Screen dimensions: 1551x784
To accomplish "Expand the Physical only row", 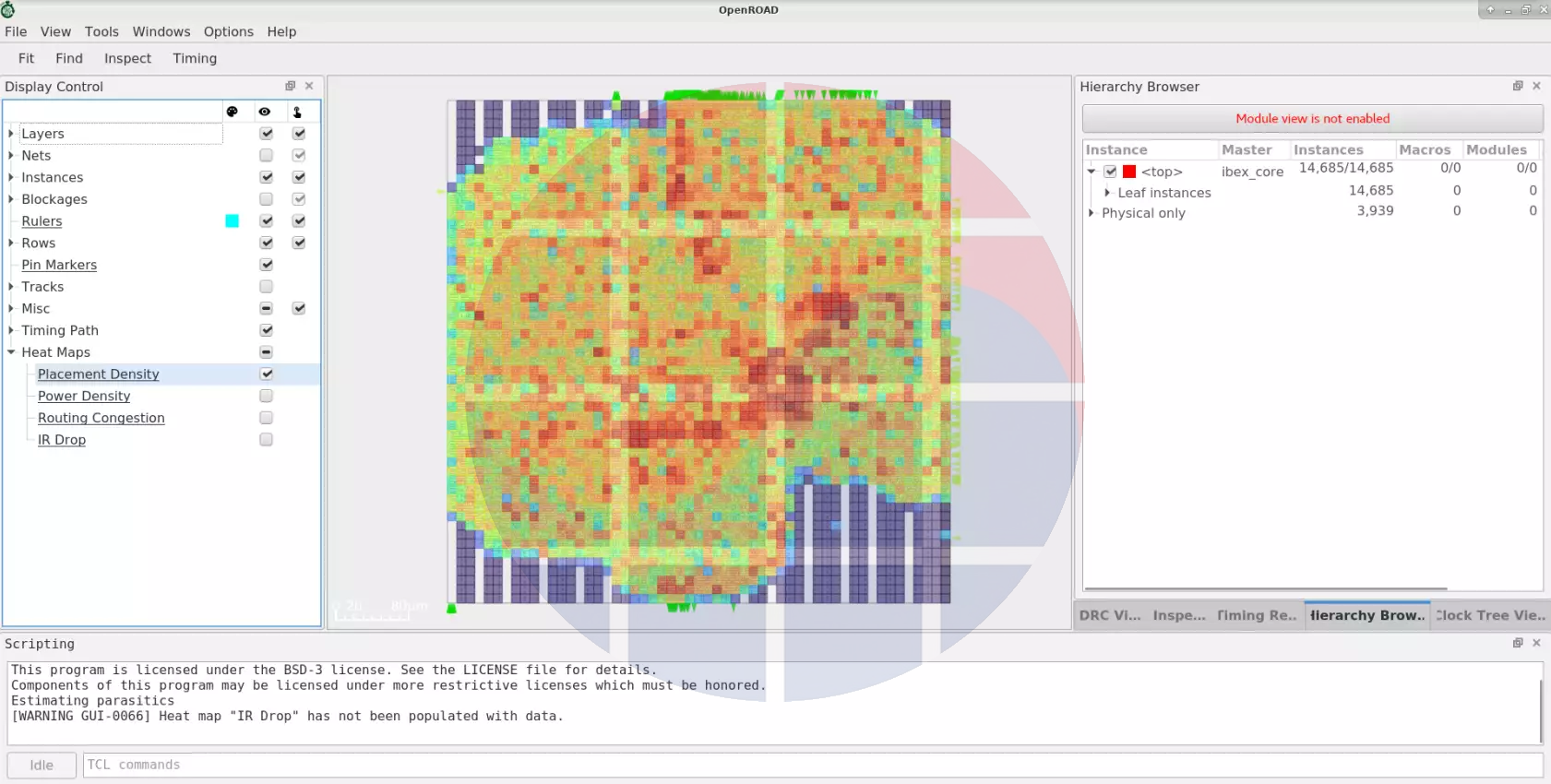I will click(x=1092, y=213).
